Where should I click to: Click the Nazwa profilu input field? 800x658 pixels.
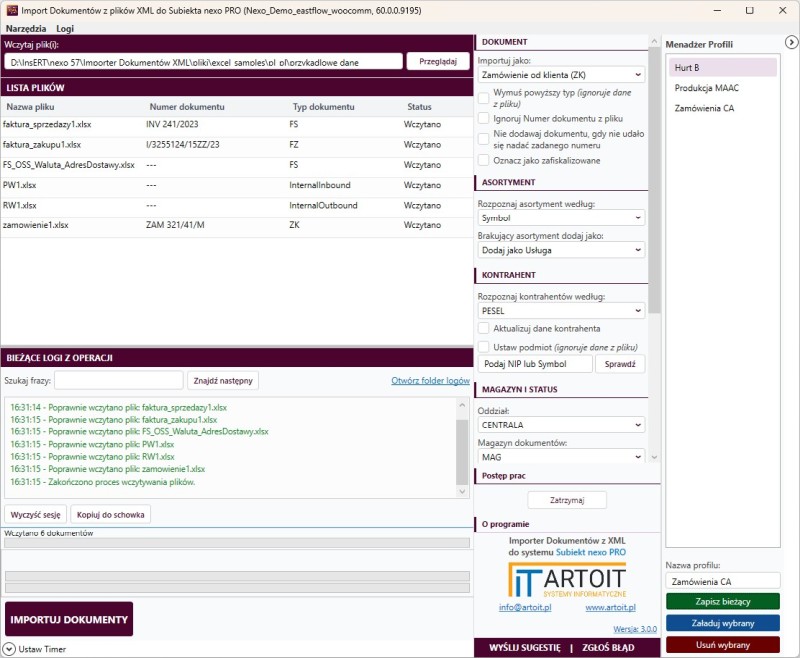tap(722, 581)
